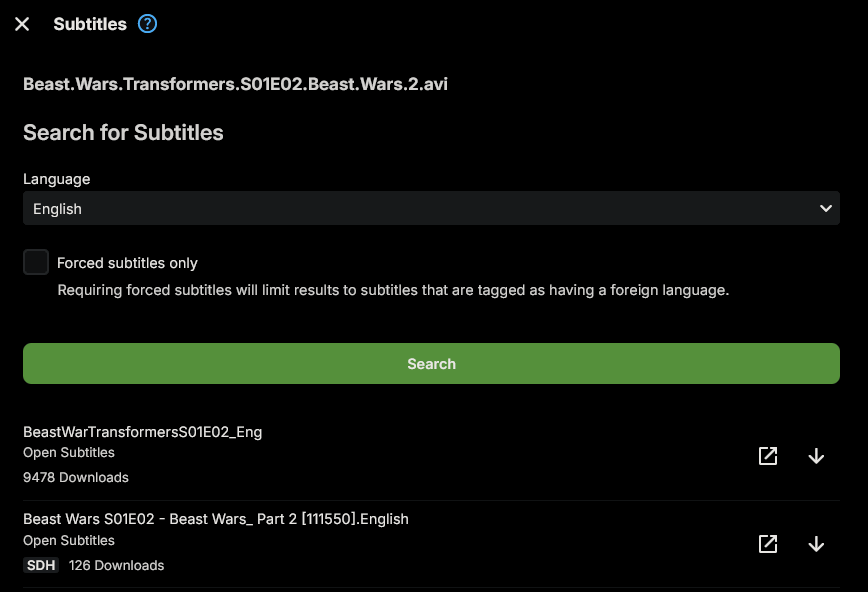
Task: Download the BeastWarTransformersS01E02_Eng subtitle
Action: (816, 456)
